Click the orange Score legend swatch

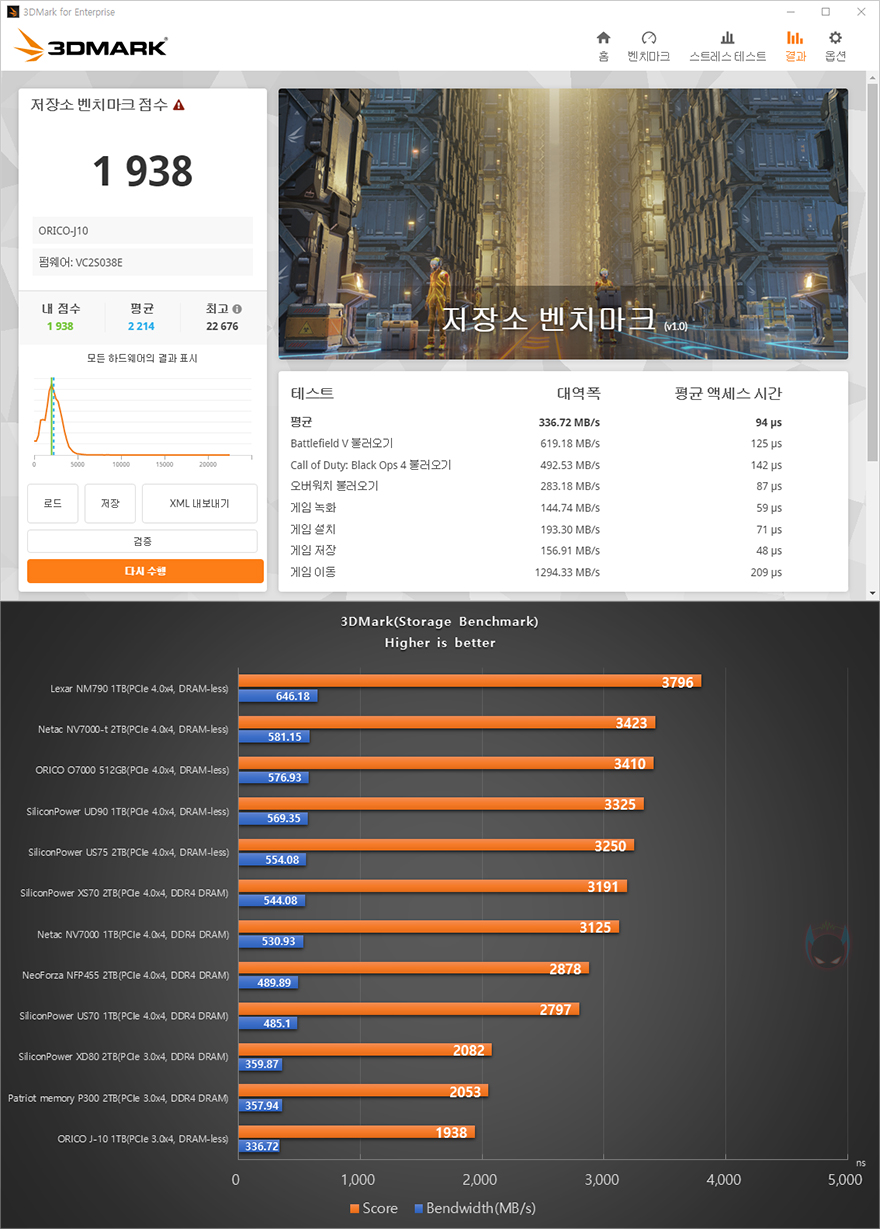tap(354, 1208)
